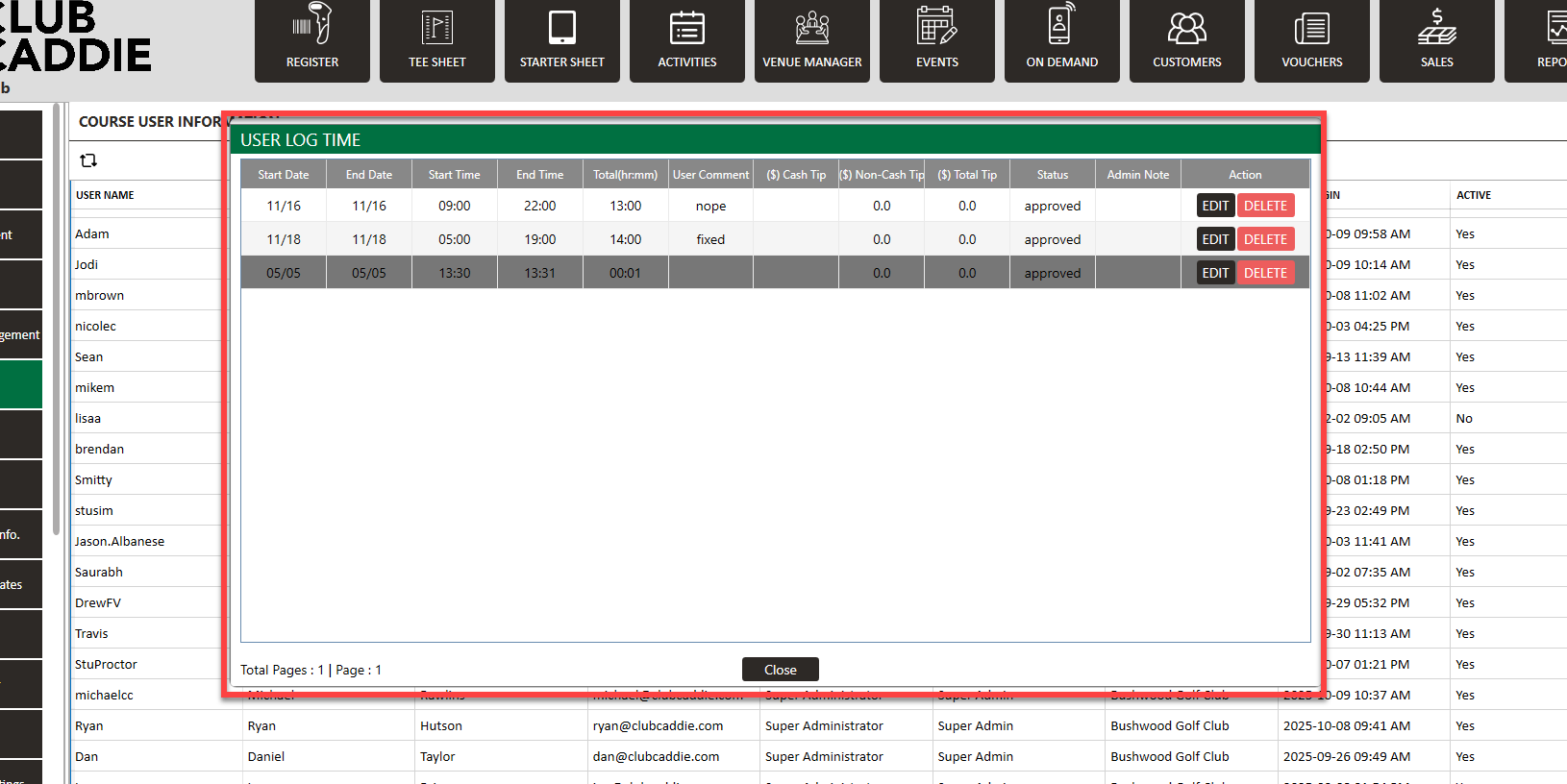Edit the 11/16 log time entry

pos(1215,206)
